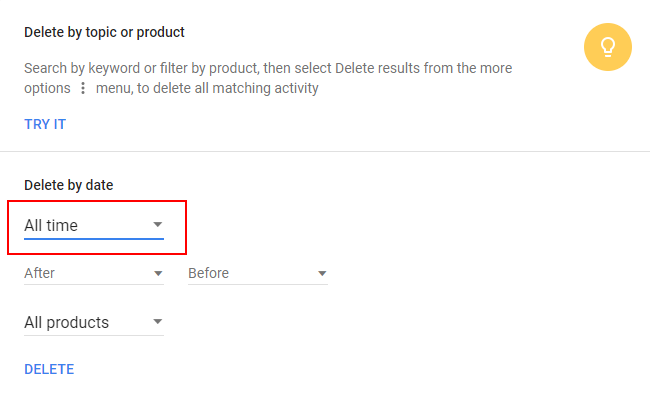Click the Search by keyword description line

click(x=268, y=68)
